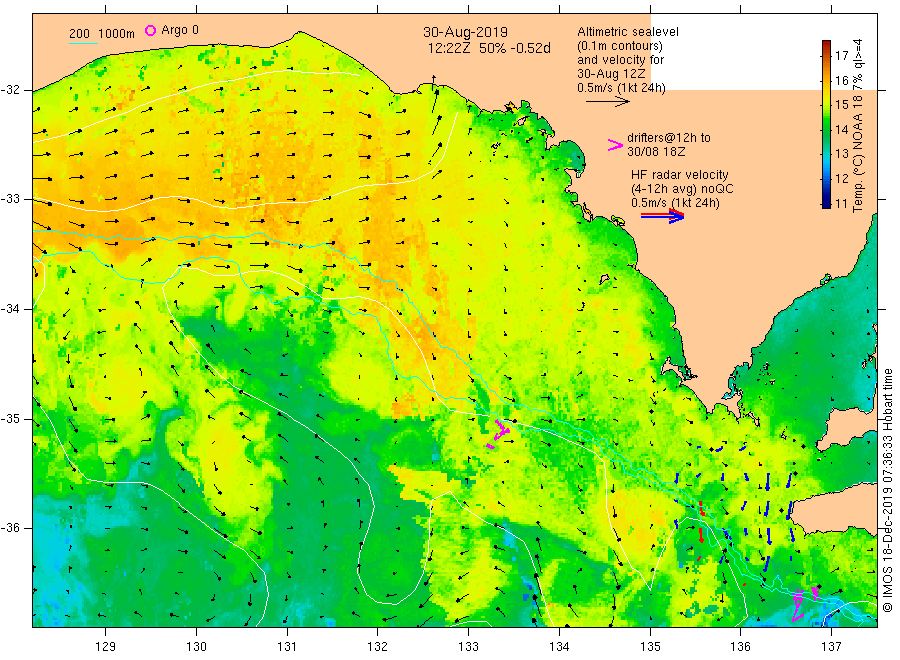Click the "Argo 0" legend label
Image resolution: width=900 pixels, height=660 pixels.
(180, 30)
